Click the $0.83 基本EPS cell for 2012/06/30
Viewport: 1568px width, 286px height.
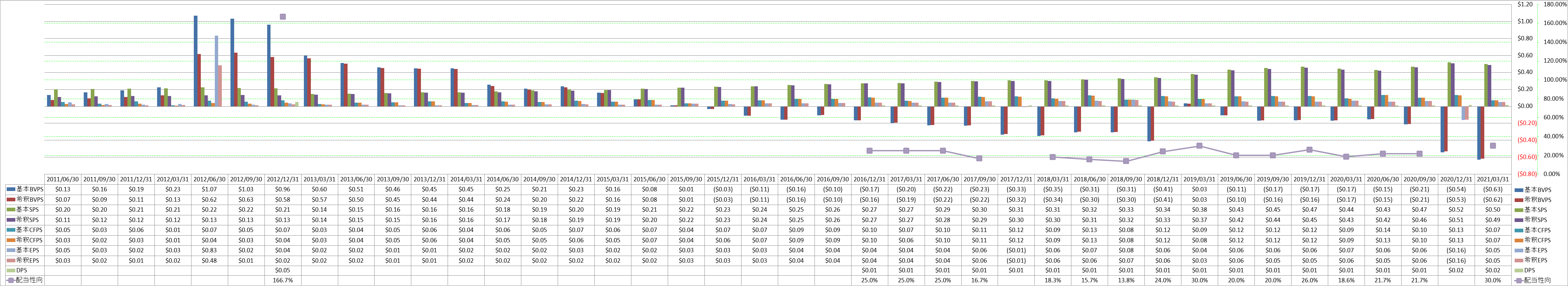[x=210, y=250]
